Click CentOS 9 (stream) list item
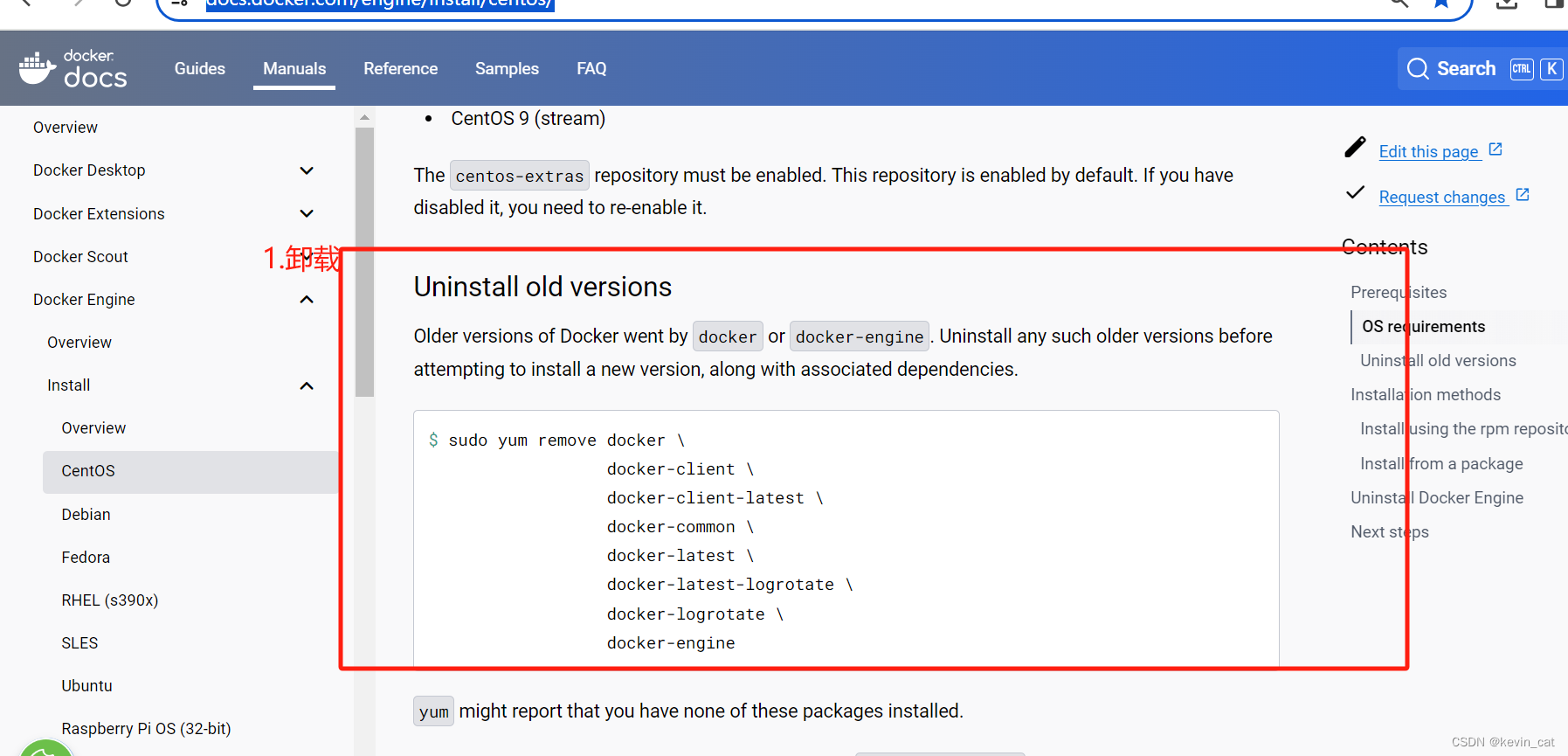Viewport: 1568px width, 756px height. pos(528,119)
